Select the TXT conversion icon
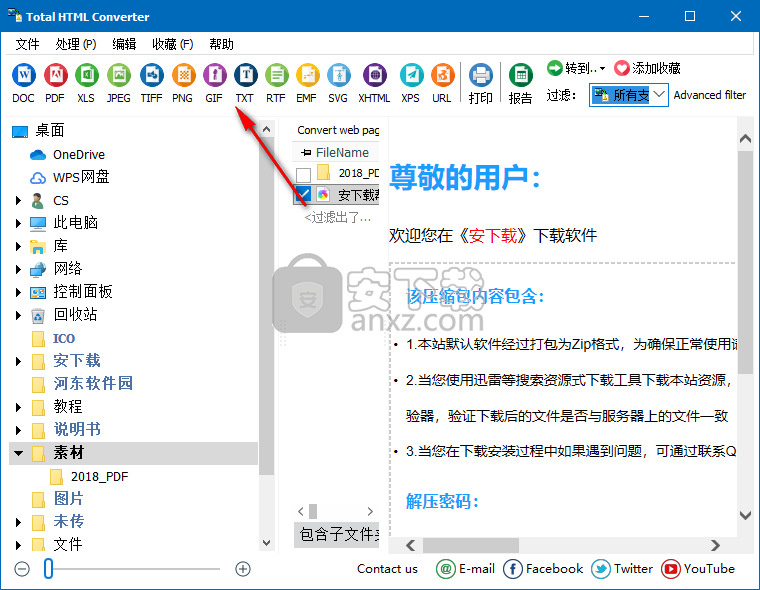760x590 pixels. 245,75
